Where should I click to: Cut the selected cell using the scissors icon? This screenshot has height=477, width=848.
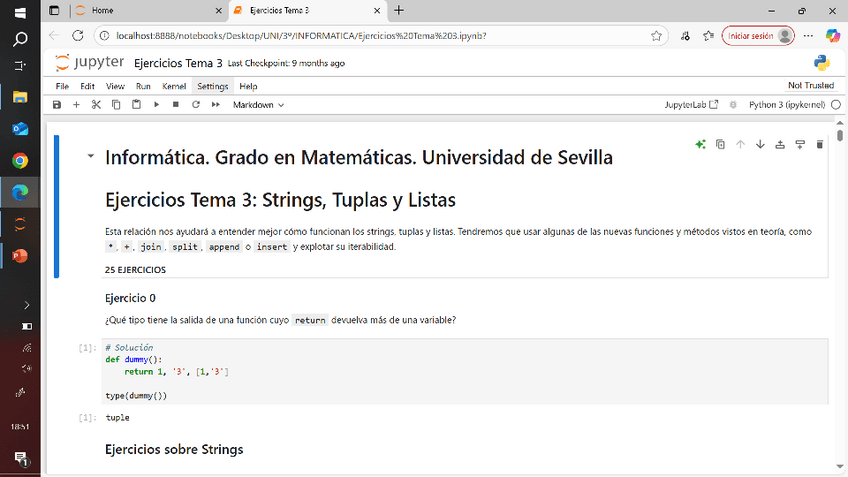(x=96, y=104)
